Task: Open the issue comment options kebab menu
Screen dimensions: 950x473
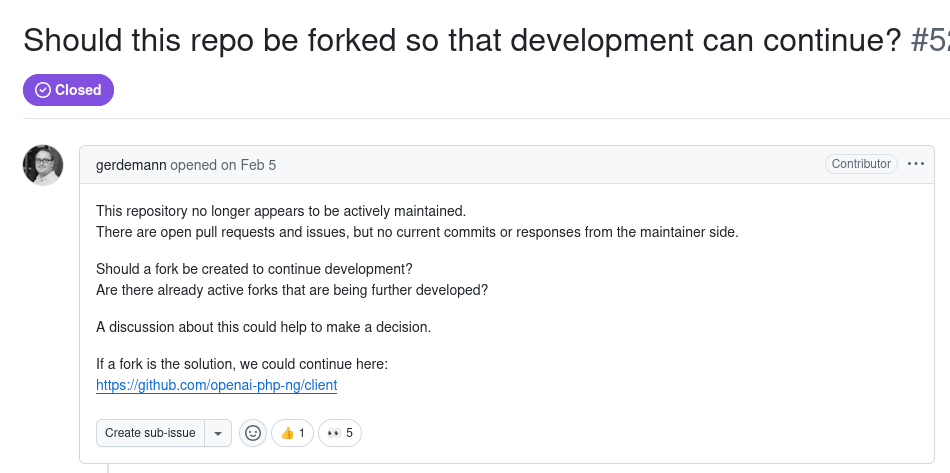Action: point(916,164)
